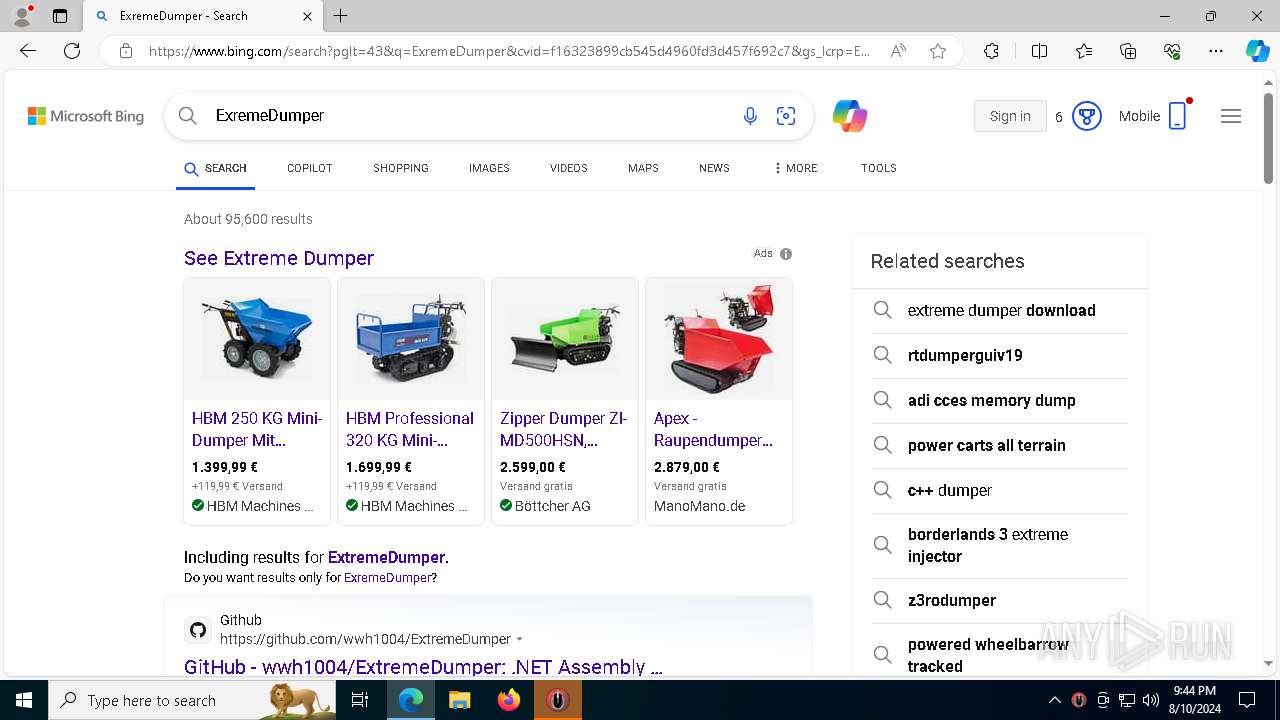Switch to SHOPPING tab
Viewport: 1280px width, 720px height.
(x=401, y=168)
